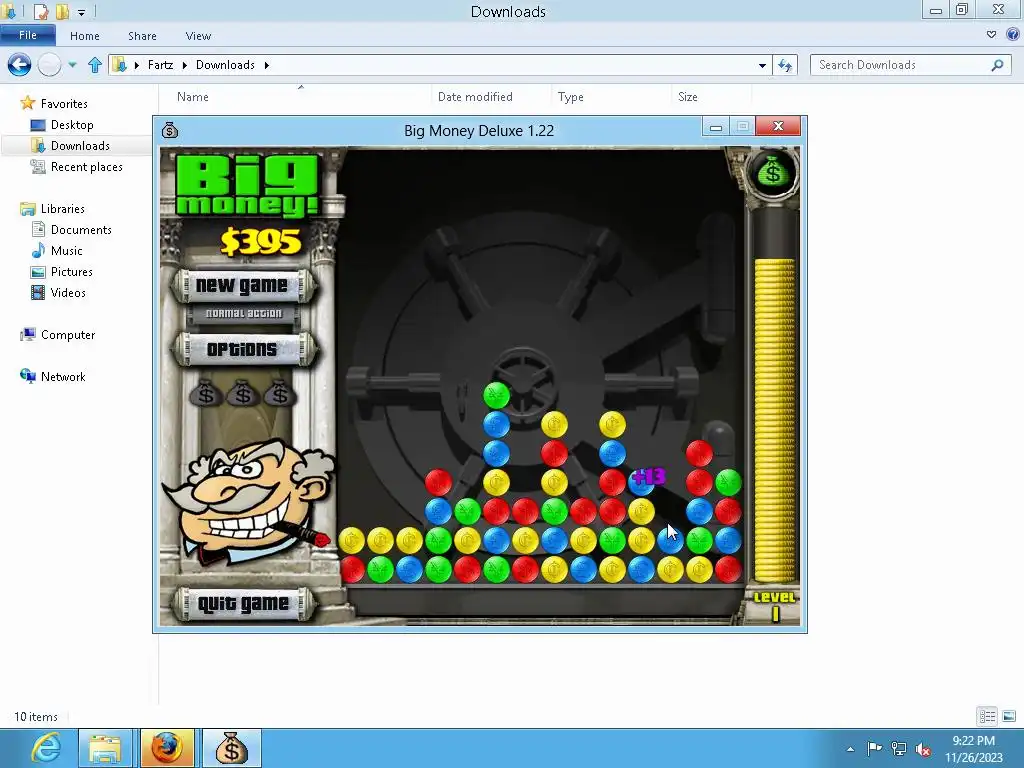1024x768 pixels.
Task: Open the Pictures library
Action: pyautogui.click(x=71, y=272)
